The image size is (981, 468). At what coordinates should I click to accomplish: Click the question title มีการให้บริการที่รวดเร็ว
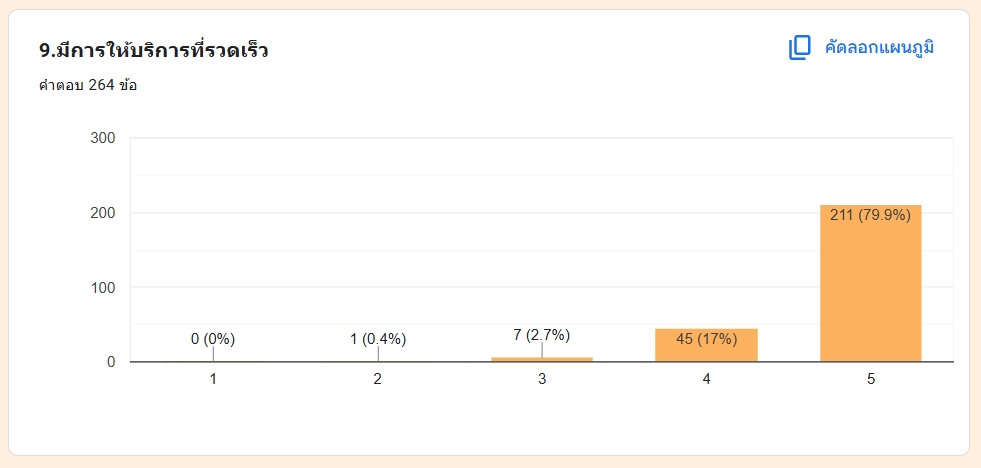click(153, 50)
